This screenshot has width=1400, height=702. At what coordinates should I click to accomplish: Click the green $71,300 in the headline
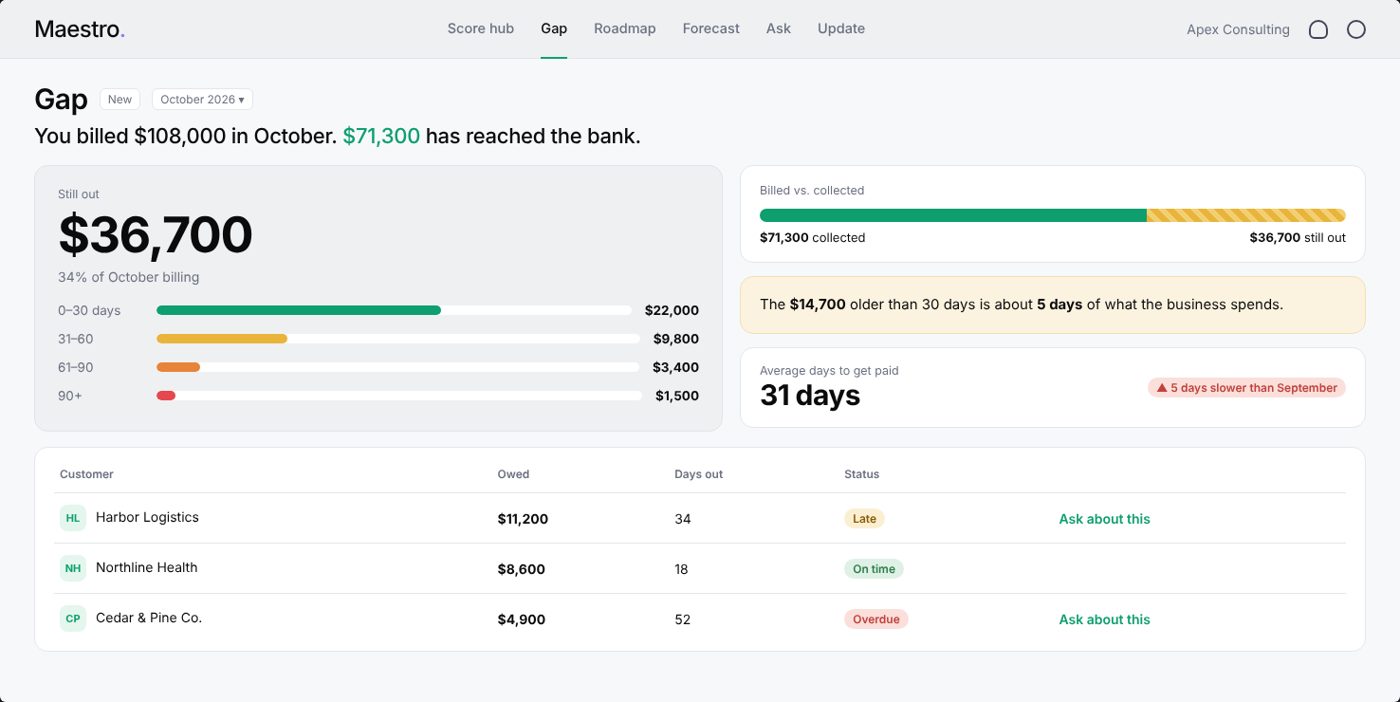(381, 136)
